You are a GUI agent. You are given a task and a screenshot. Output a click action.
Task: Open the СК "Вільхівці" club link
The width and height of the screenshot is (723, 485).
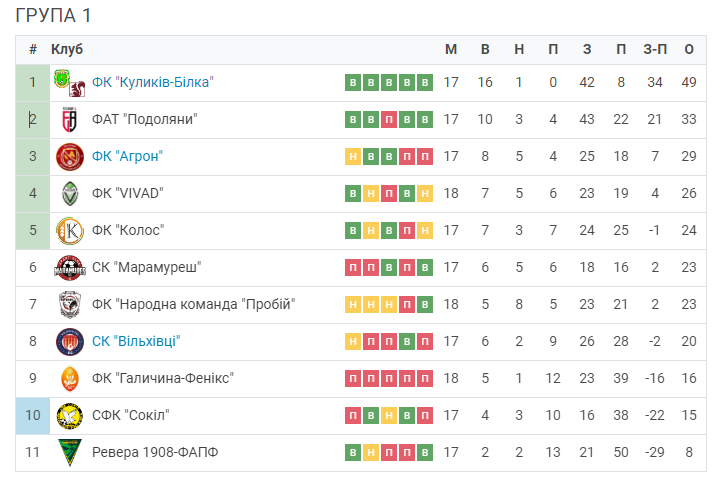pos(136,341)
